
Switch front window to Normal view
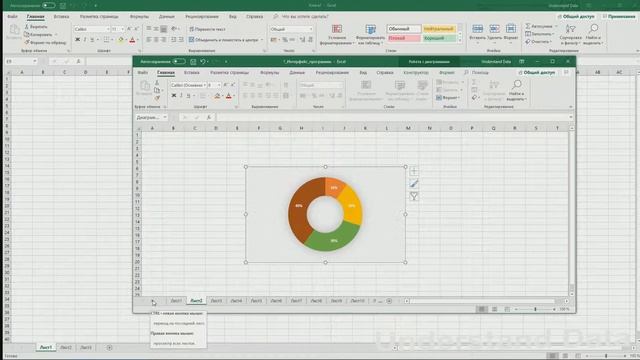click(482, 309)
